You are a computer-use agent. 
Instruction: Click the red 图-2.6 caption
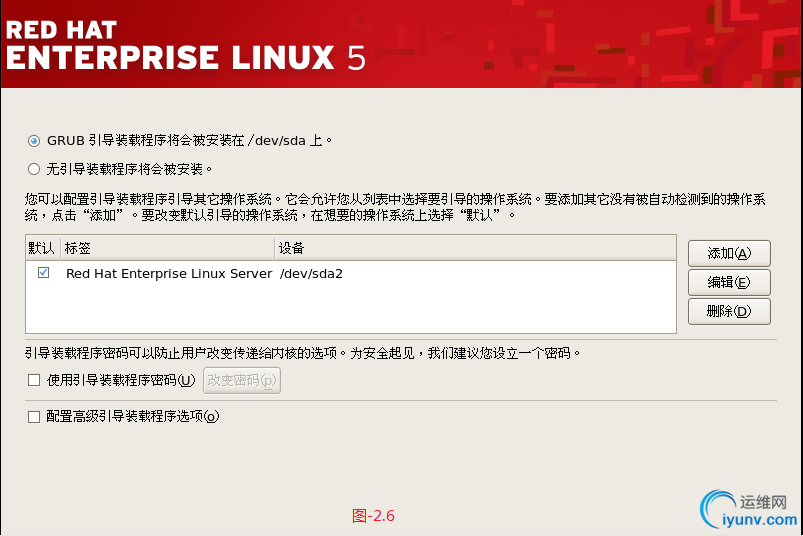(374, 516)
